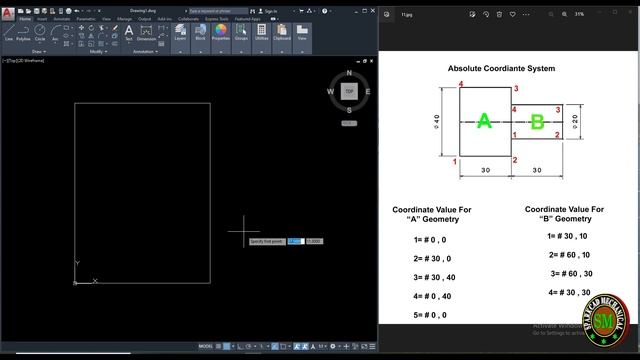
Task: Click the Open file icon in quick access toolbar
Action: pyautogui.click(x=28, y=11)
